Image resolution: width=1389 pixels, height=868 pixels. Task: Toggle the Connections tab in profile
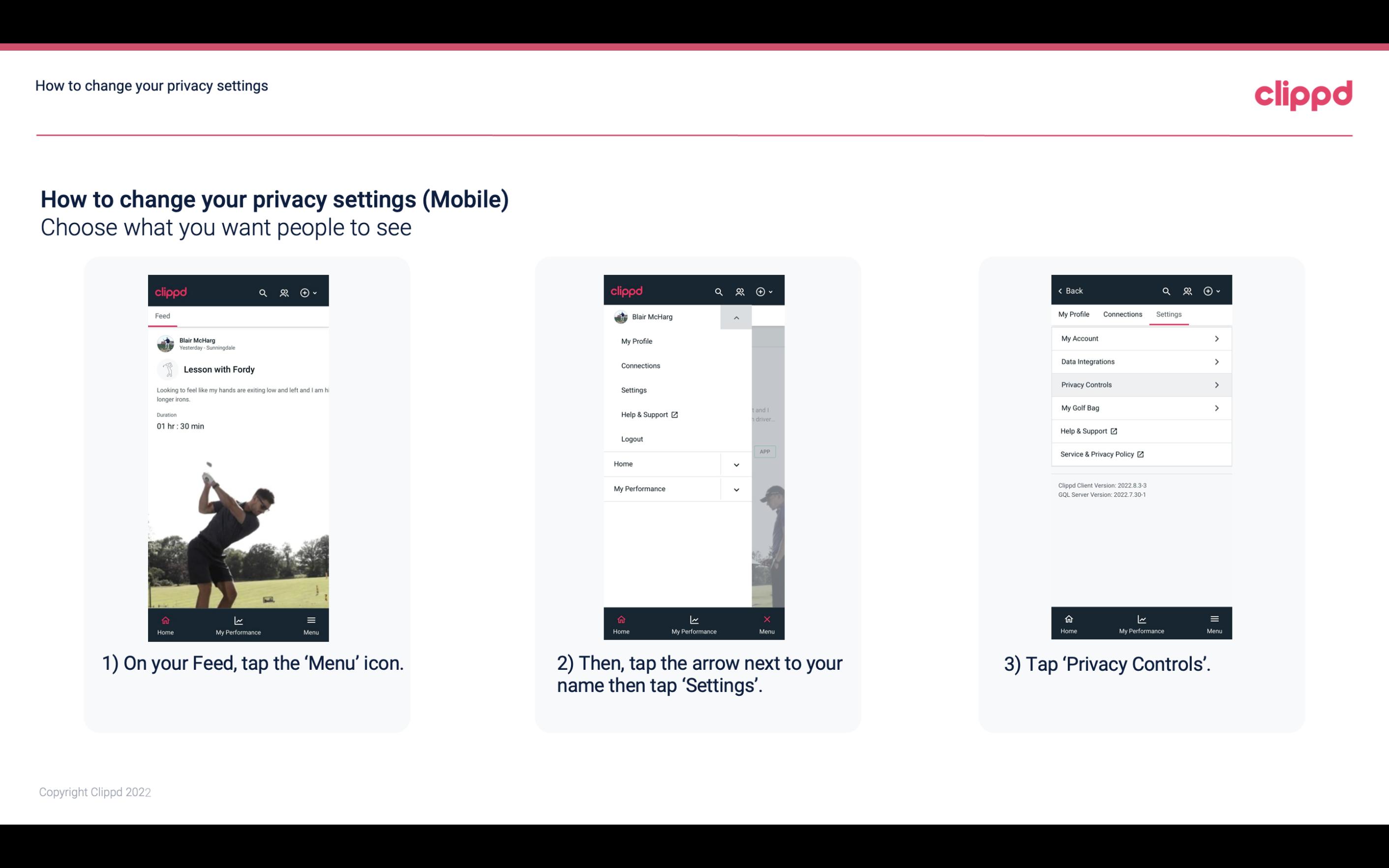[x=1121, y=314]
